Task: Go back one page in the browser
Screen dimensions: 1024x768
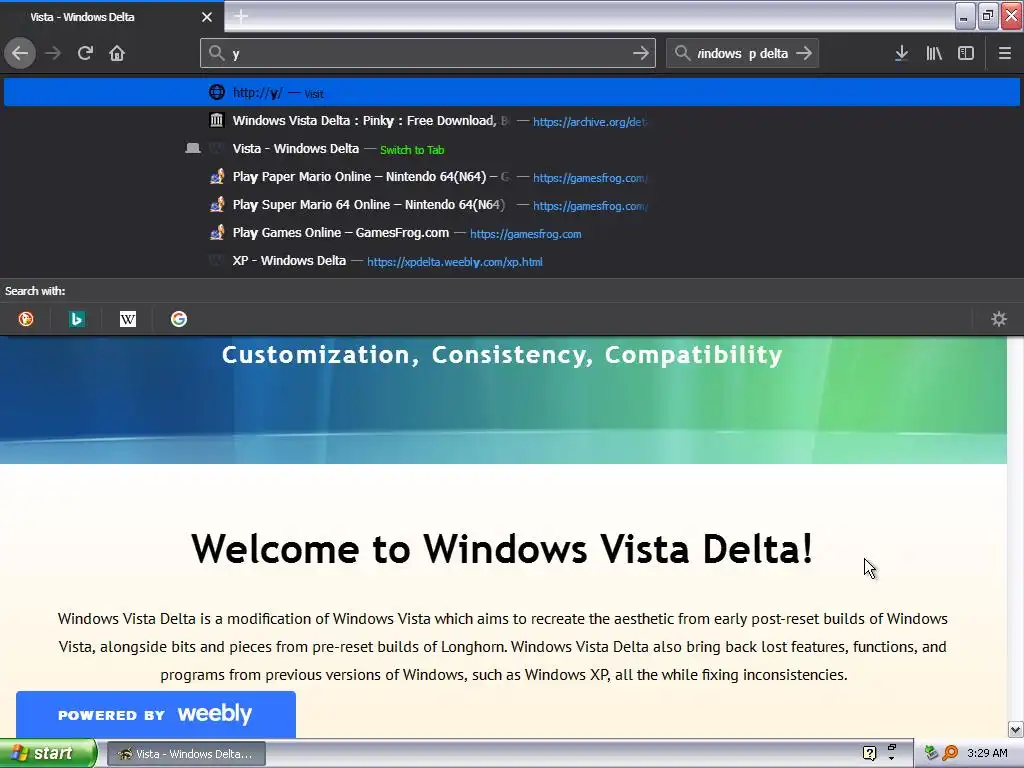Action: 20,53
